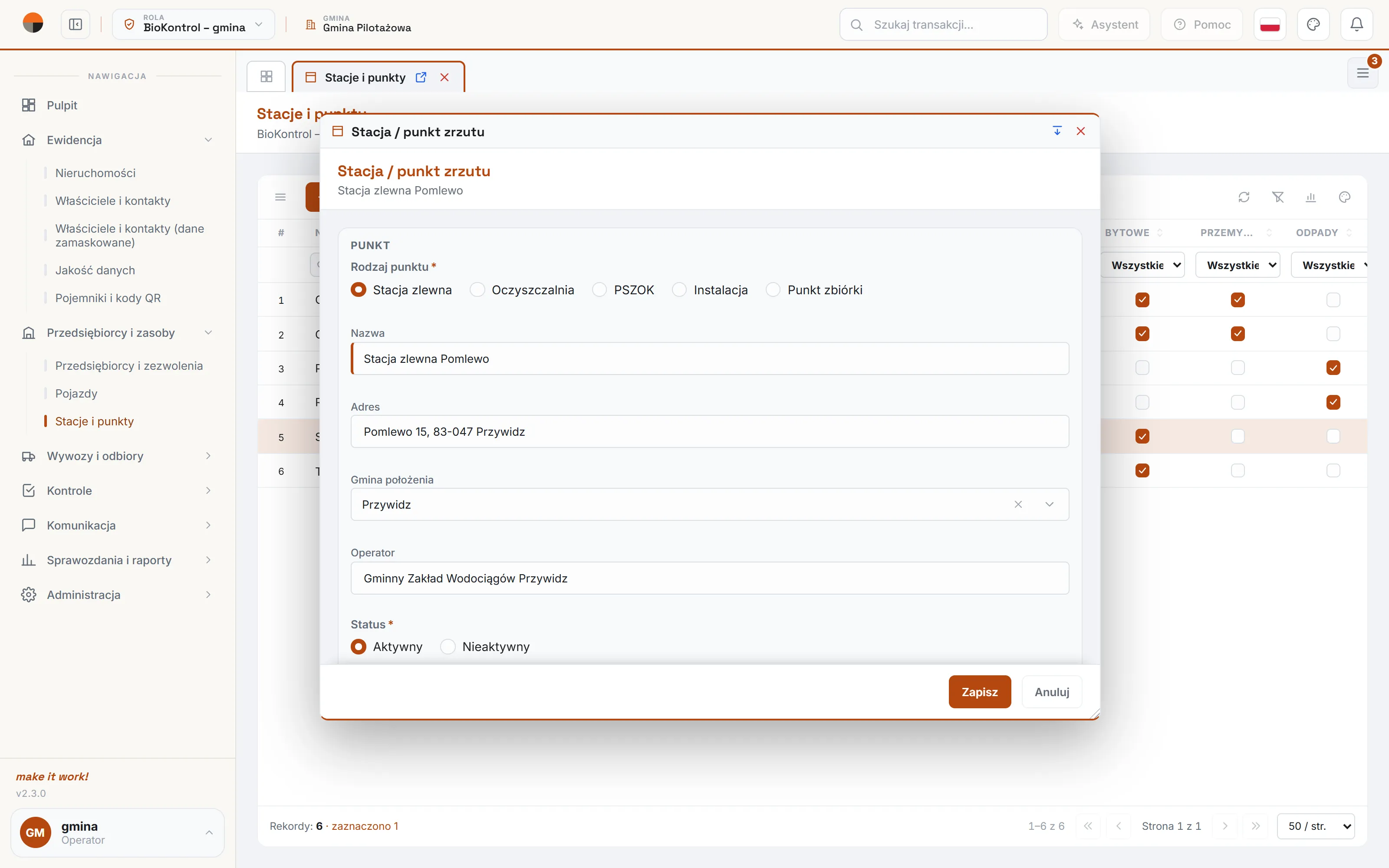Close the Stacje i punkty tab
Viewport: 1389px width, 868px height.
coord(444,78)
